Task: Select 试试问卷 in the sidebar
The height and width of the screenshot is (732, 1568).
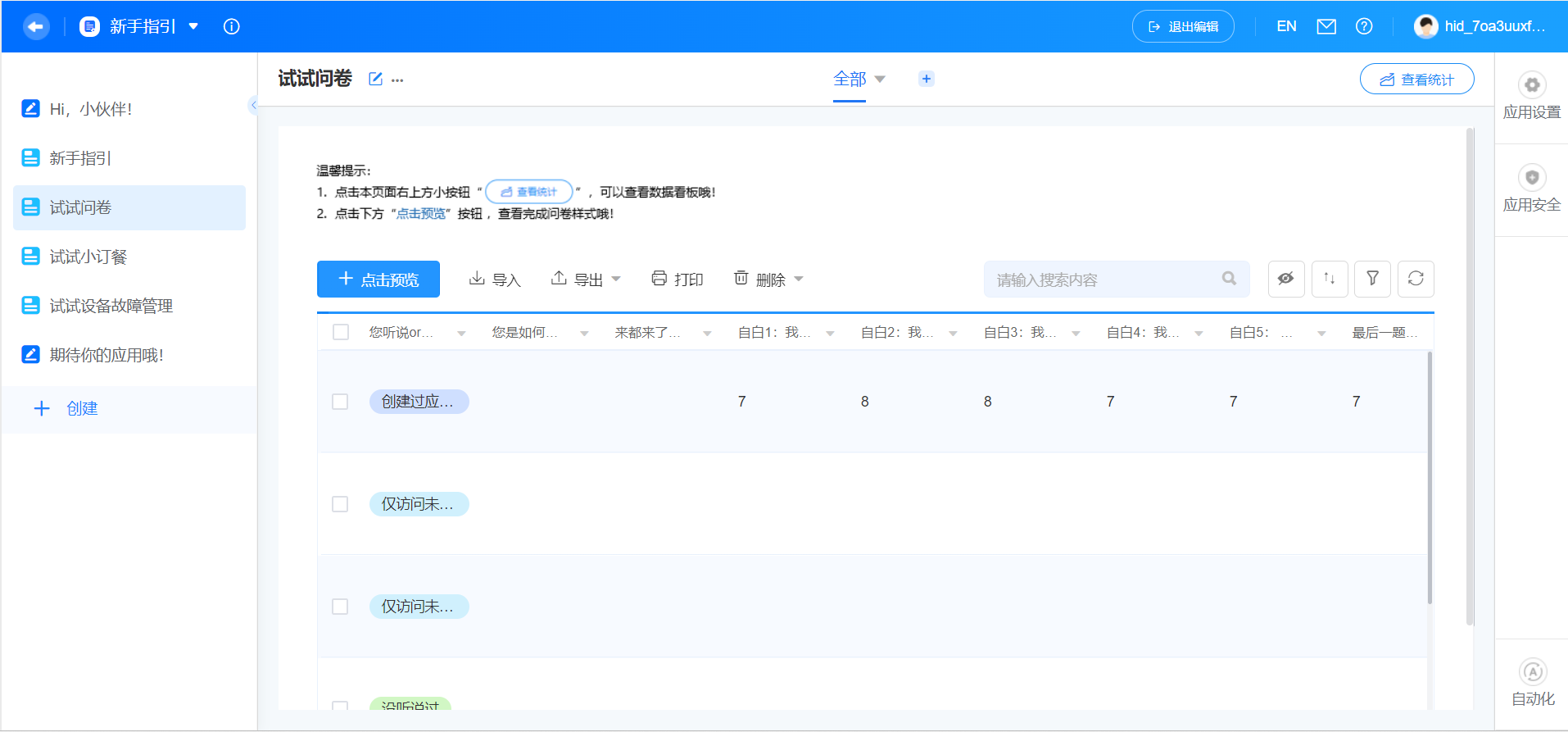Action: coord(129,207)
